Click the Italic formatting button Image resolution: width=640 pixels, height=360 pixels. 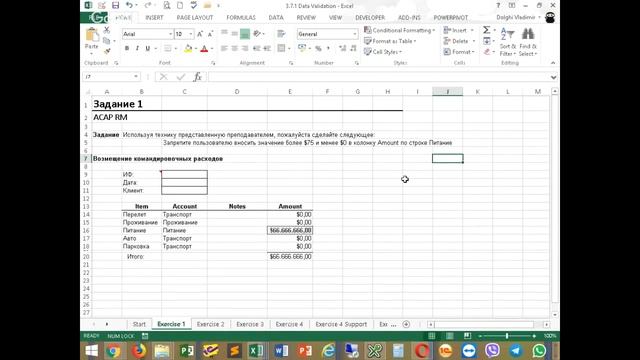137,49
